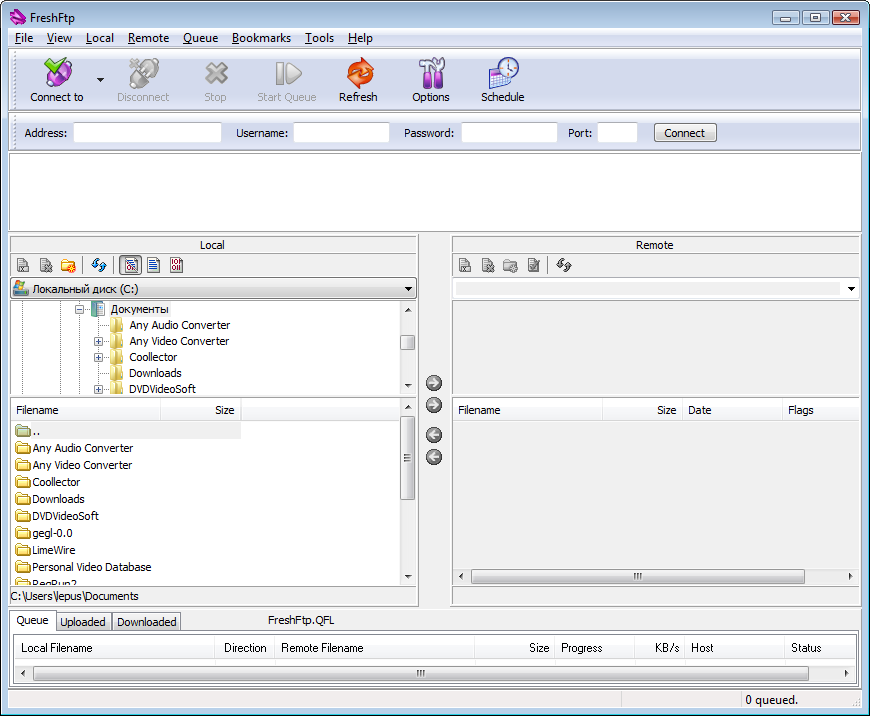This screenshot has height=716, width=870.
Task: Click the second right-pointing transfer arrow
Action: [434, 405]
